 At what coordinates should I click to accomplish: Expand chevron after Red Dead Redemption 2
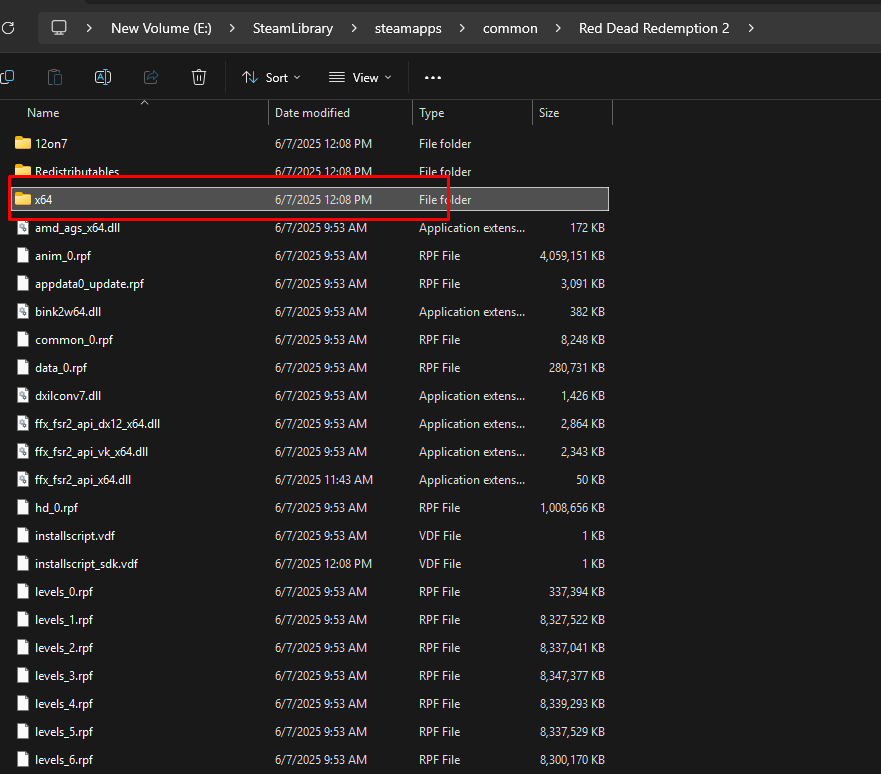751,28
